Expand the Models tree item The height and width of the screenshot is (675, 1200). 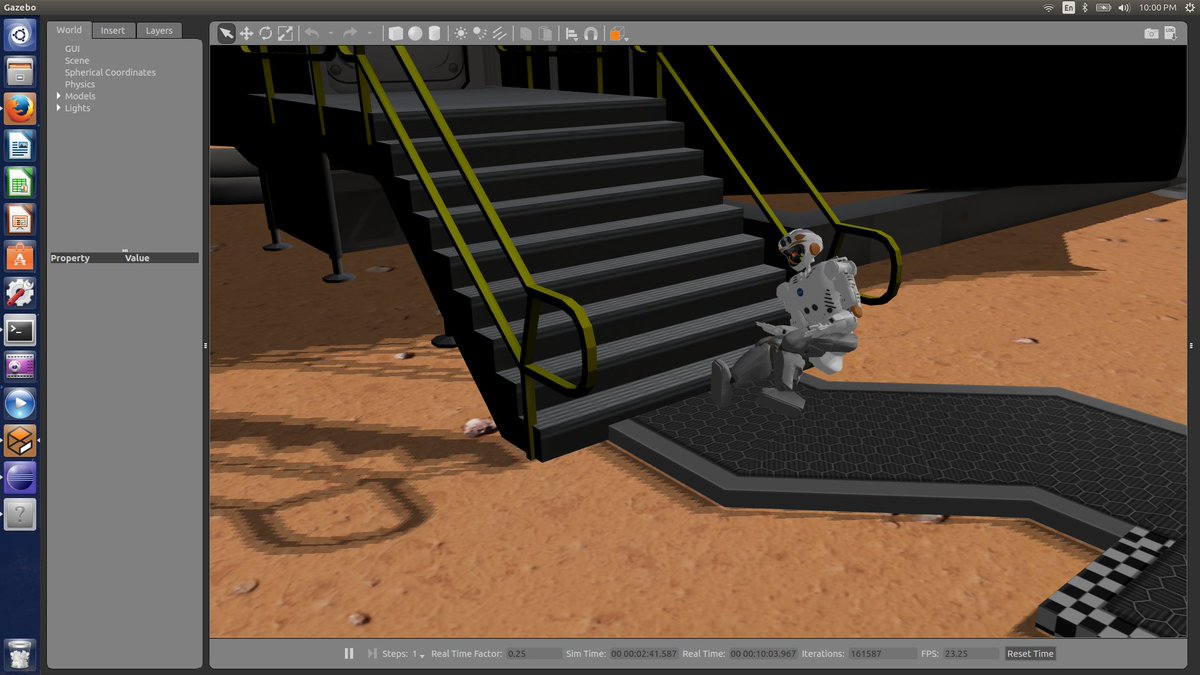point(58,95)
